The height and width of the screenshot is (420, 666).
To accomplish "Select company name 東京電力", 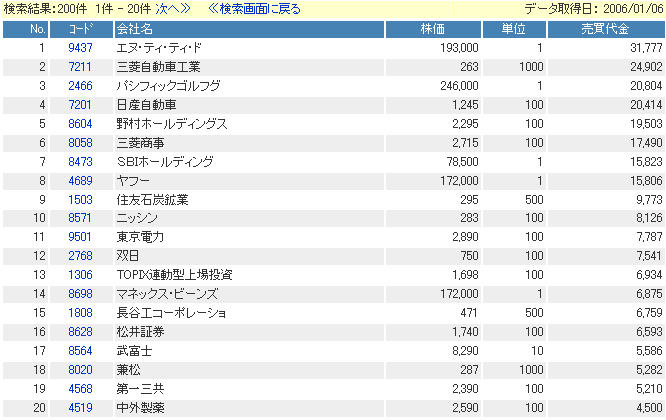I will [x=140, y=237].
